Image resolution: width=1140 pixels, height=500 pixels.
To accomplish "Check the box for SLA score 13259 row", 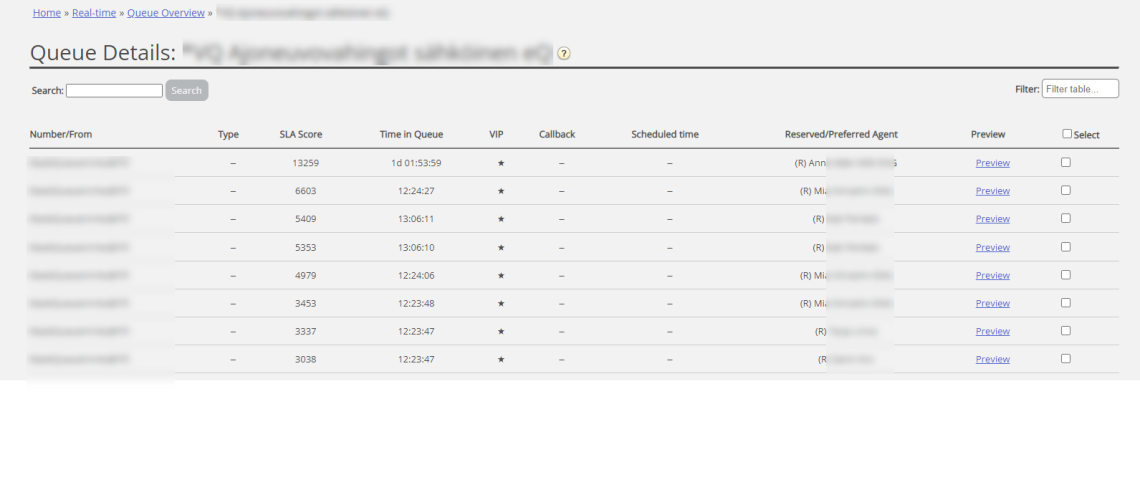I will pyautogui.click(x=1065, y=162).
